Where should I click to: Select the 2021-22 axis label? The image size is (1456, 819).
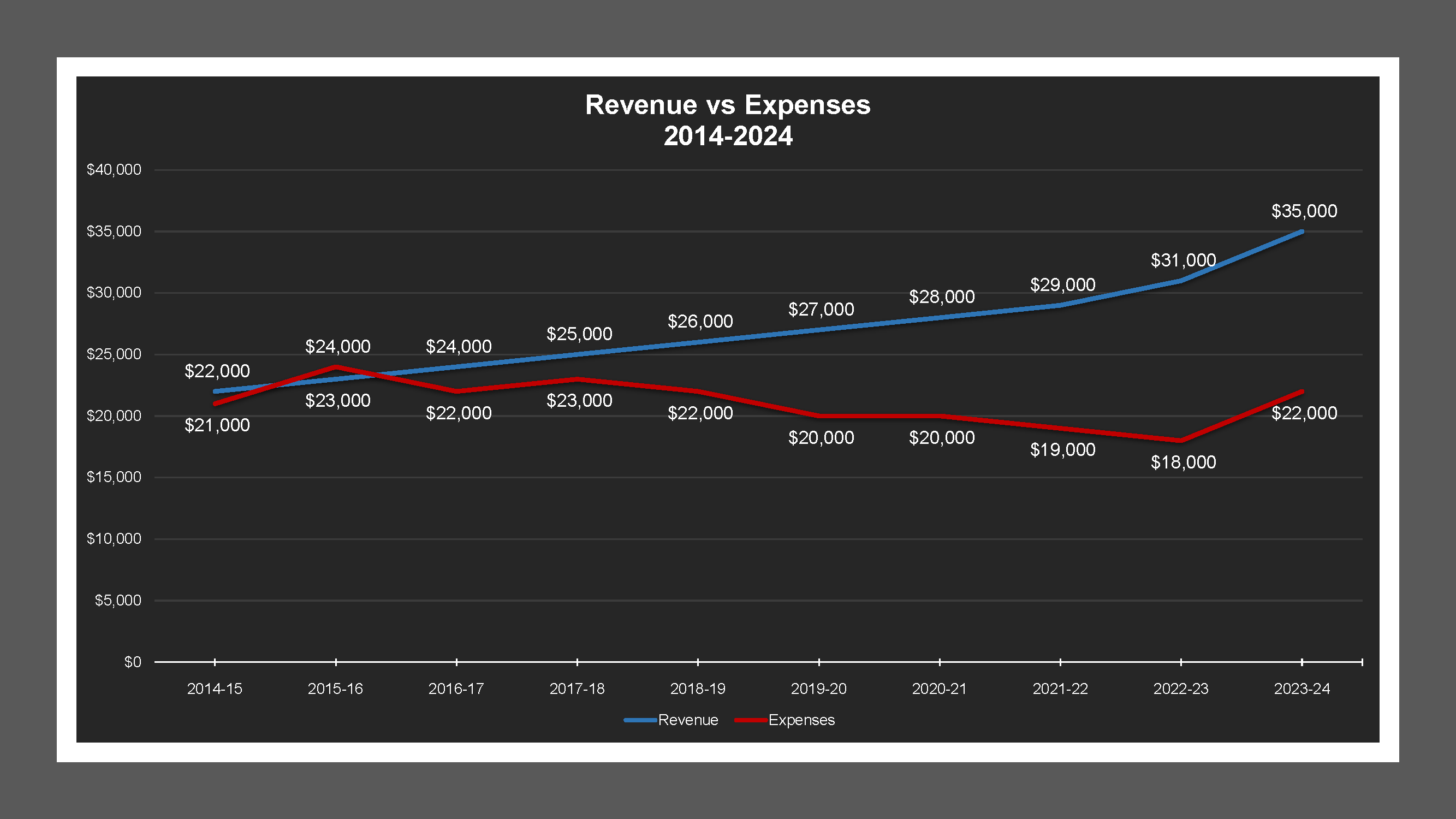point(1060,689)
